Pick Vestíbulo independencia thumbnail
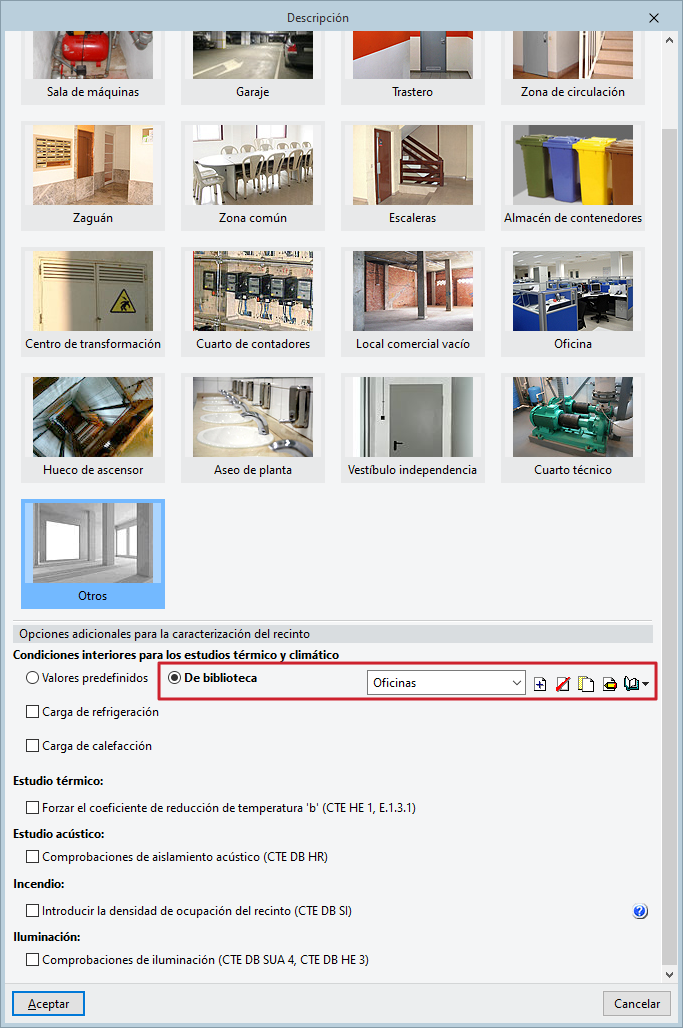 tap(413, 427)
